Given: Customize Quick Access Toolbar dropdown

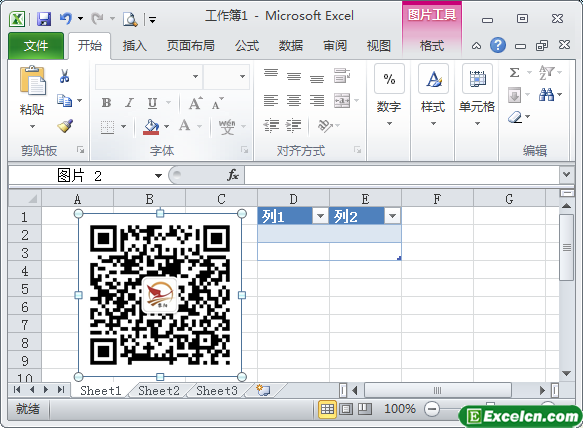Looking at the screenshot, I should tap(152, 19).
